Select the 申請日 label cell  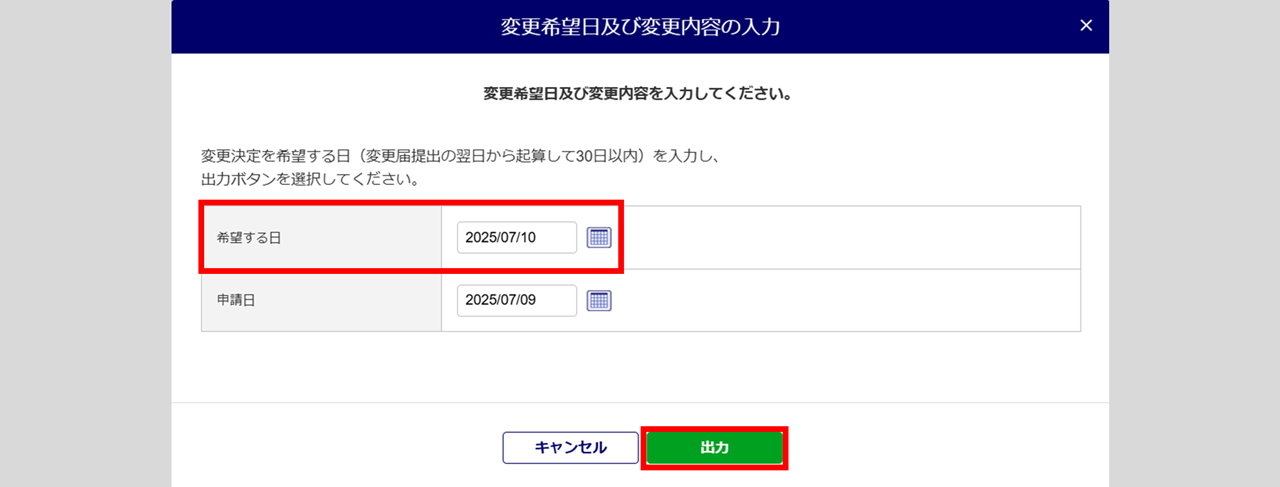[x=320, y=300]
